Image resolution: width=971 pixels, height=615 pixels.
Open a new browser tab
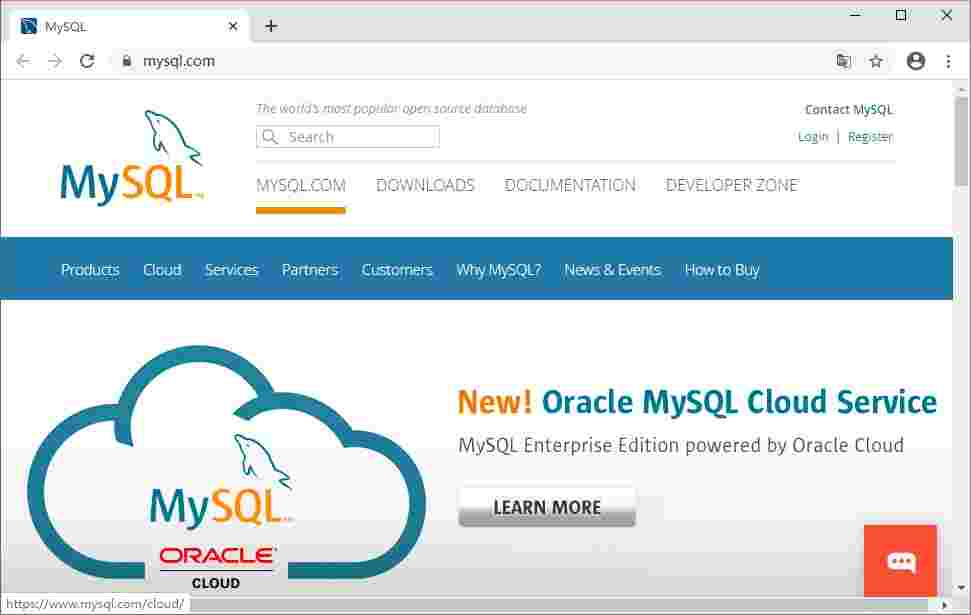pos(271,26)
